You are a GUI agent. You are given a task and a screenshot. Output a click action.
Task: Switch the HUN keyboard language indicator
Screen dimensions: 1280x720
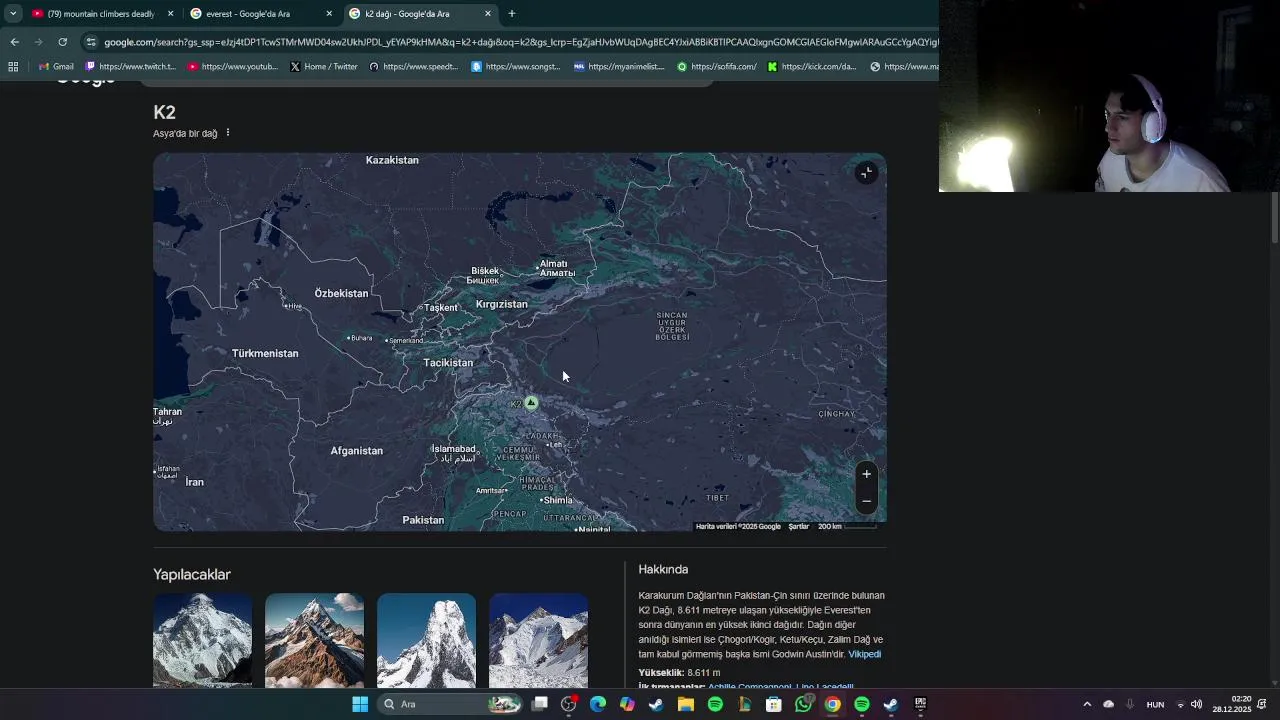[1155, 704]
